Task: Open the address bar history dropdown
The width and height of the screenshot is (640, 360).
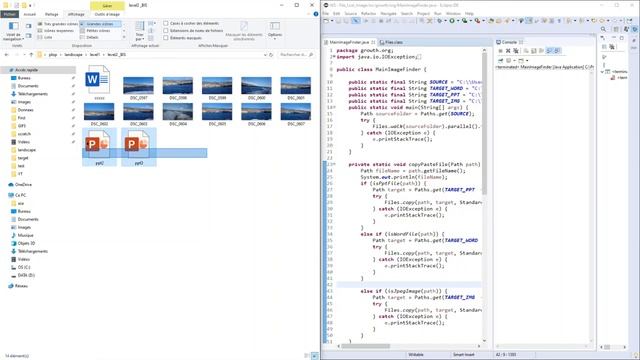Action: pyautogui.click(x=265, y=54)
